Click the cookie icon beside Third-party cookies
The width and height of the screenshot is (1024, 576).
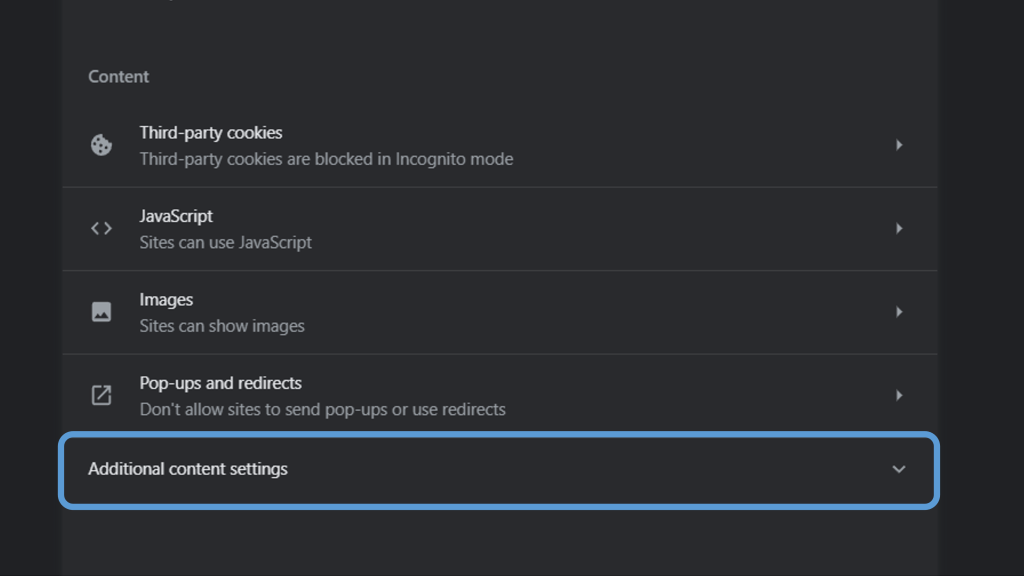pos(101,145)
